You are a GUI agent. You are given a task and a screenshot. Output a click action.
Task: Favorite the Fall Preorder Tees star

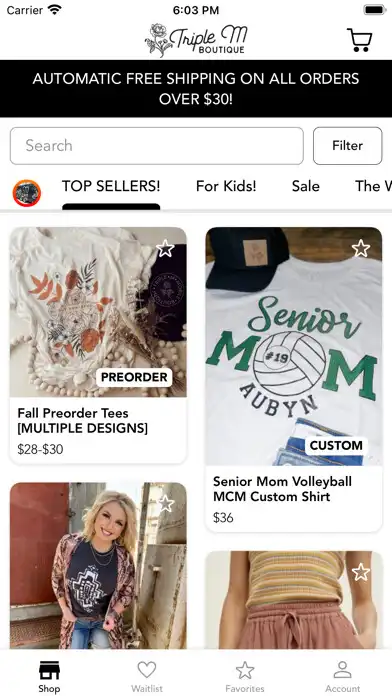coord(165,249)
